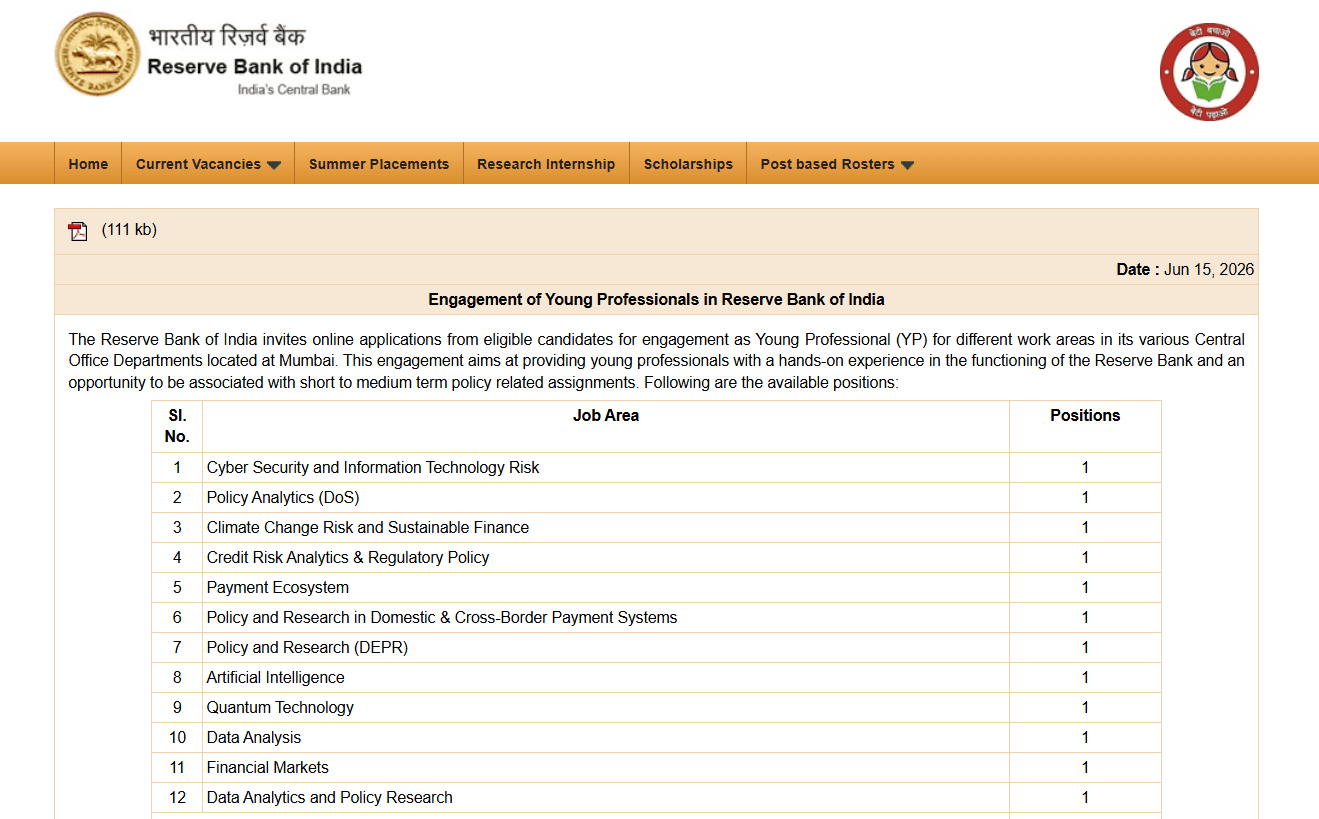Open the Scholarships menu item
1319x819 pixels.
(688, 164)
